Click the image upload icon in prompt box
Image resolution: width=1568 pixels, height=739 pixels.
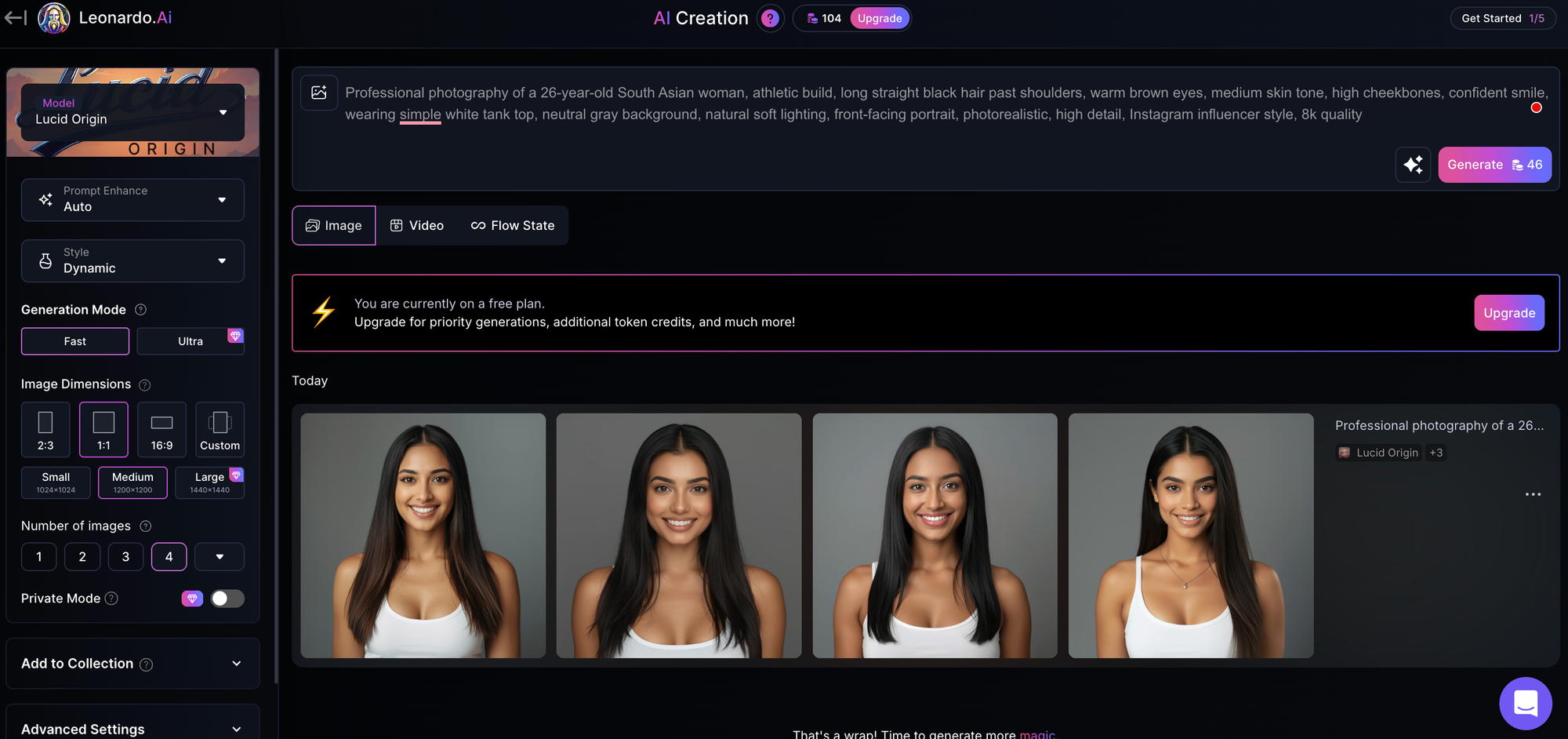point(319,93)
